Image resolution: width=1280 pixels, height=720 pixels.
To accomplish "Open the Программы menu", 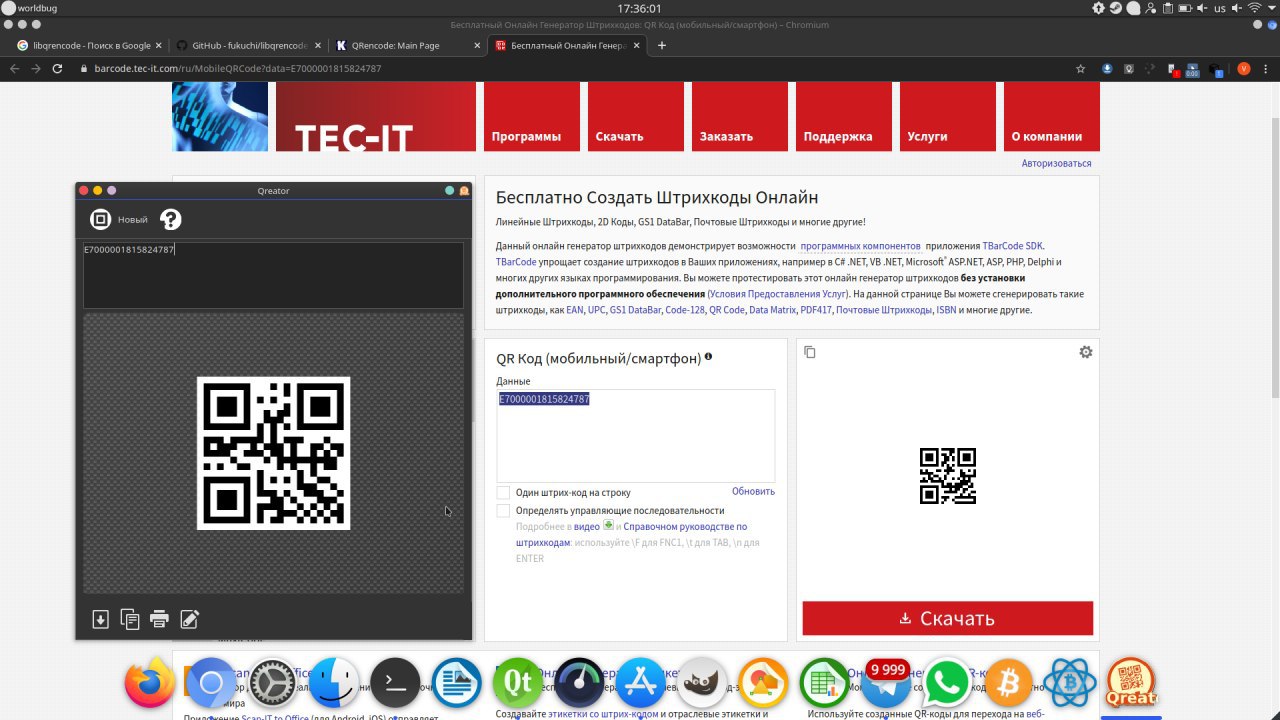I will [532, 117].
